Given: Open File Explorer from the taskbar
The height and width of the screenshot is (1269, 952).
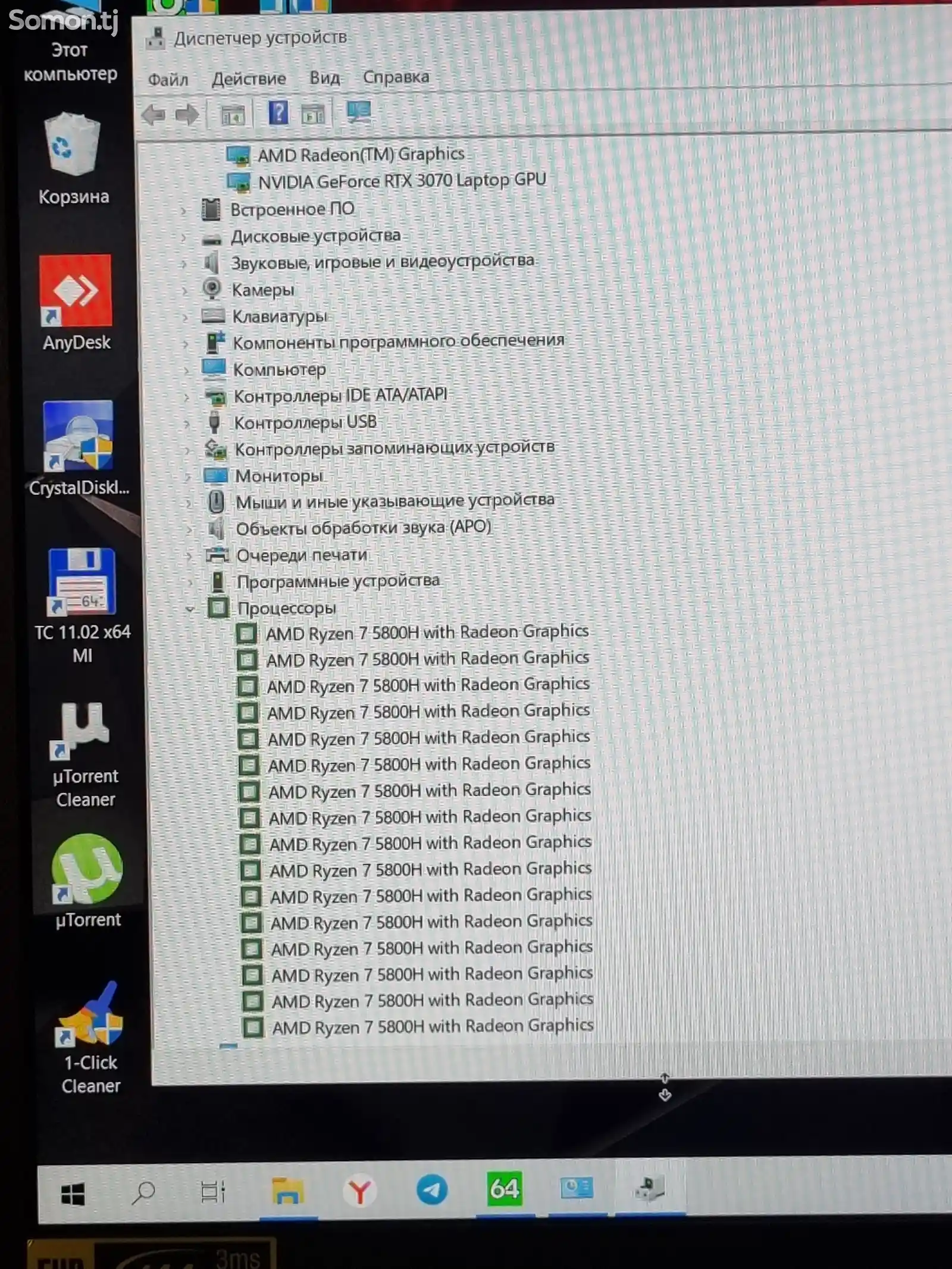Looking at the screenshot, I should click(288, 1191).
